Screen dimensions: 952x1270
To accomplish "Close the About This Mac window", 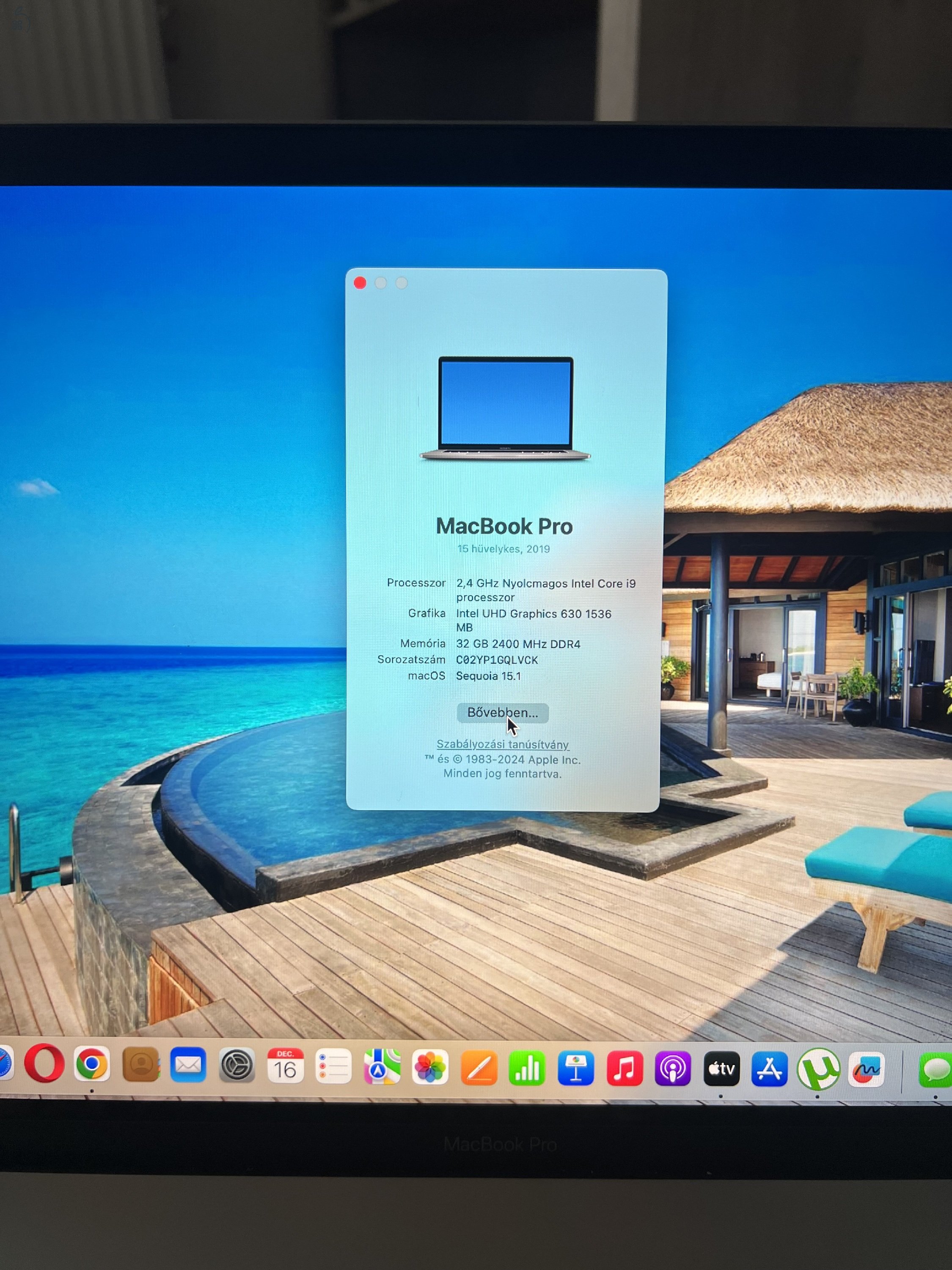I will [360, 282].
